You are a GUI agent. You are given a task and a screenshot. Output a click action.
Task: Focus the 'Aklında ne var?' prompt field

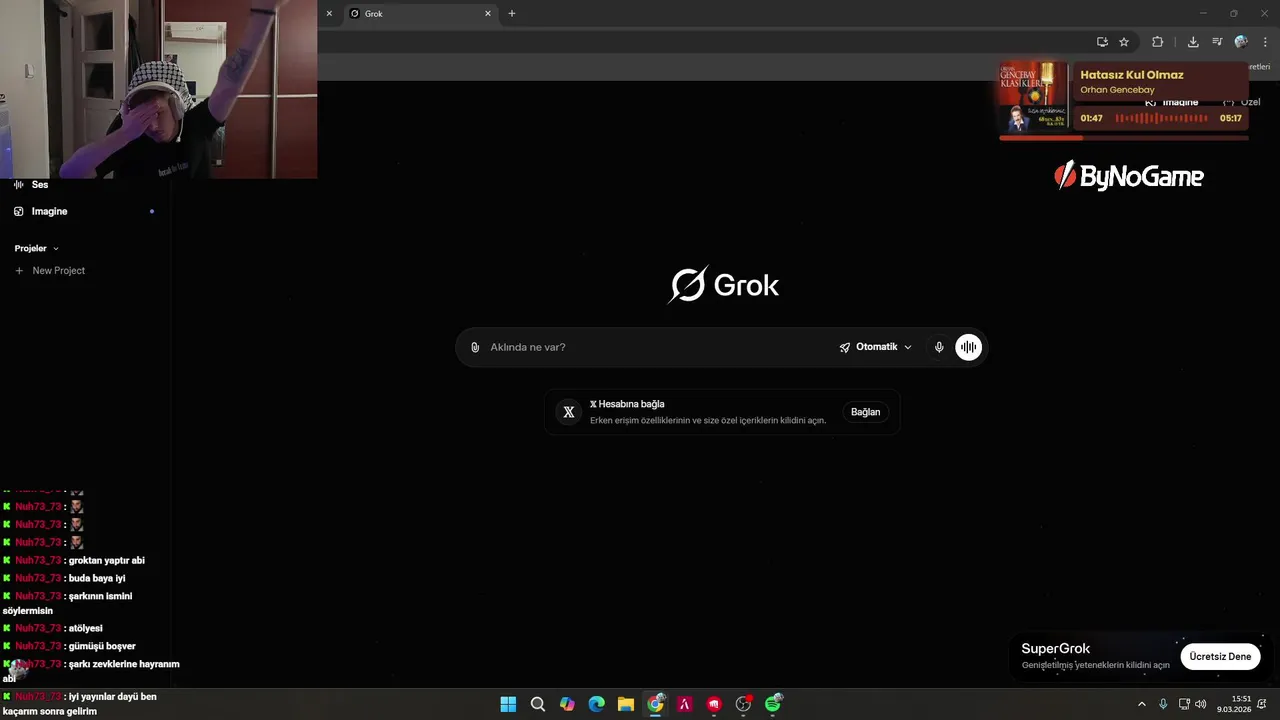(x=658, y=347)
